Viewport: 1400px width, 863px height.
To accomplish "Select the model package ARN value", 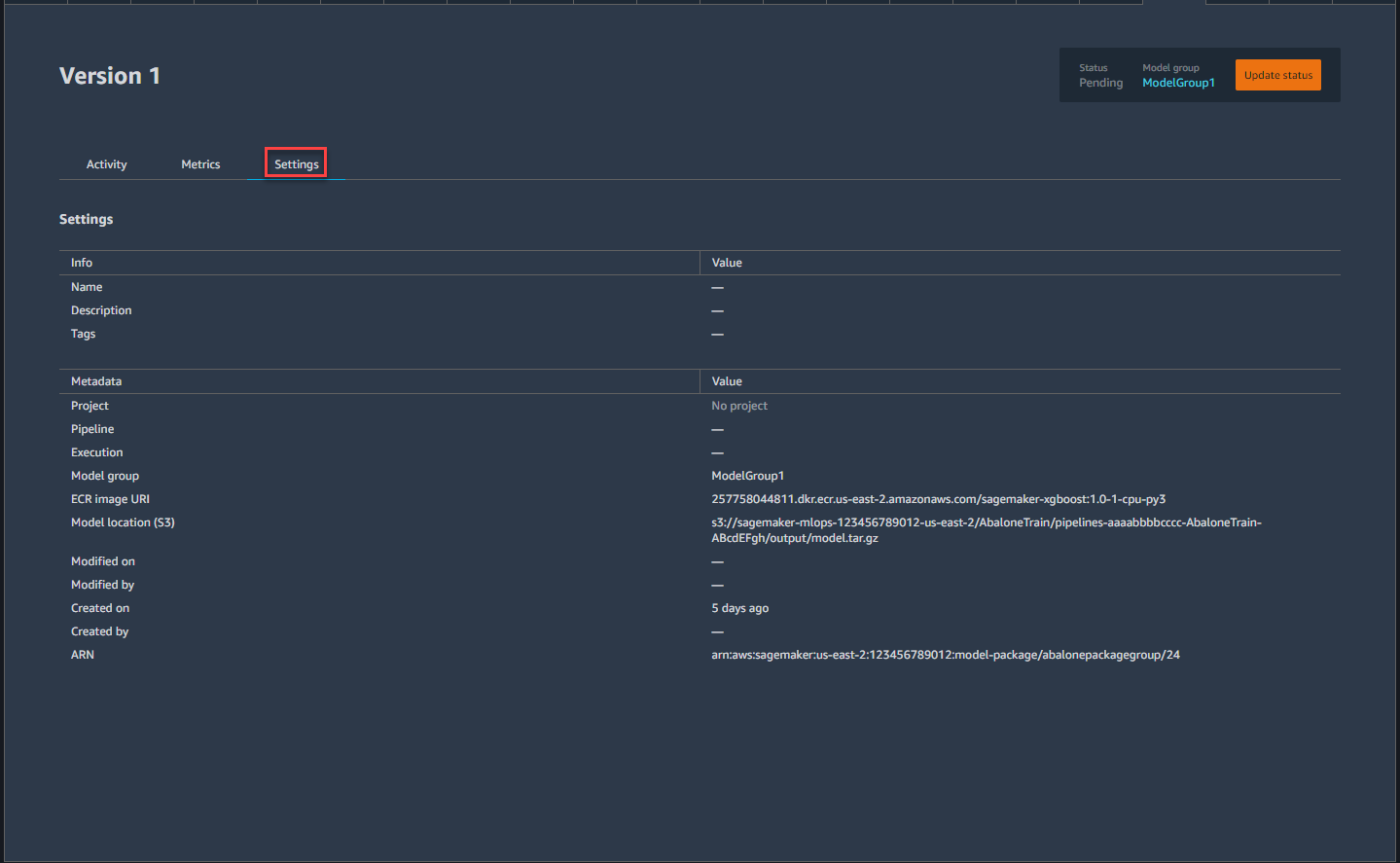I will (945, 655).
